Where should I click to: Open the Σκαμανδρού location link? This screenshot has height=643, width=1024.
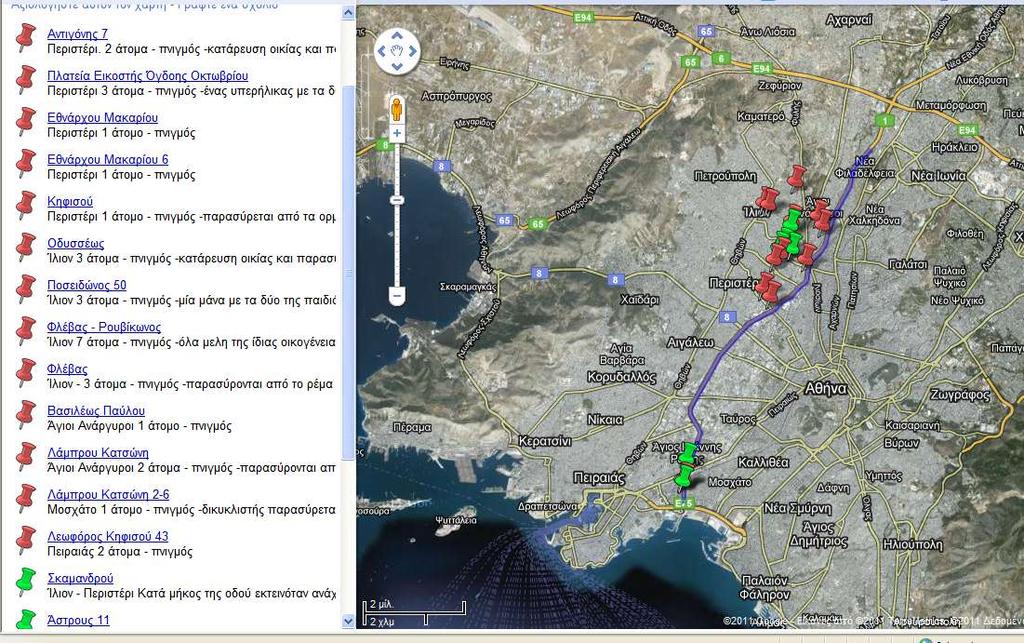80,578
